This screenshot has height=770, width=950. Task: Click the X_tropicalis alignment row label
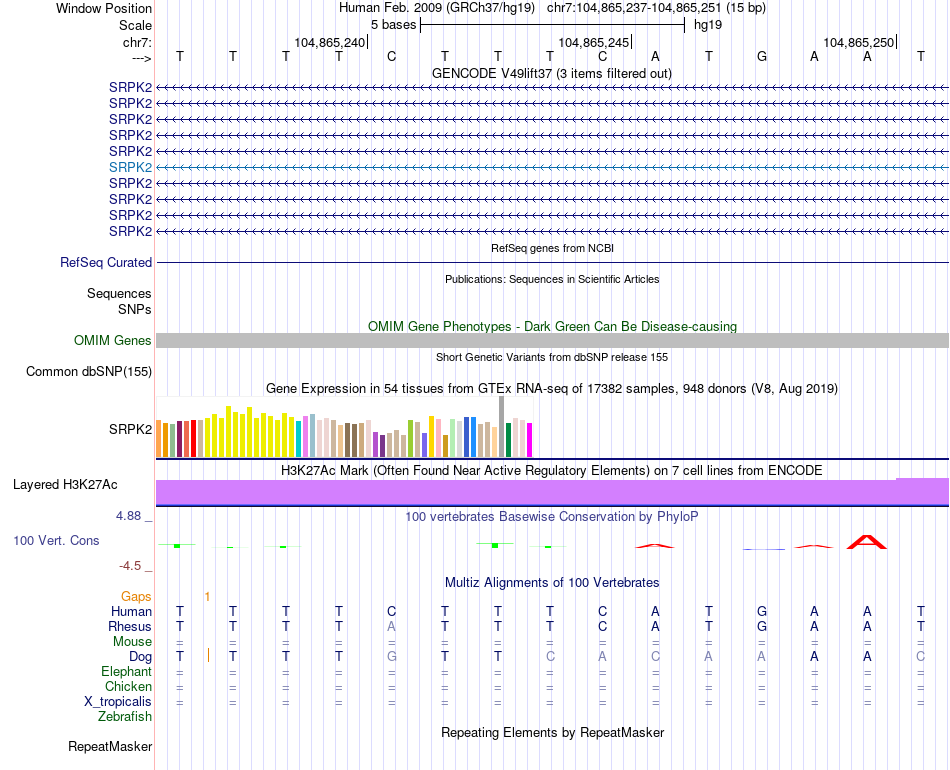118,702
